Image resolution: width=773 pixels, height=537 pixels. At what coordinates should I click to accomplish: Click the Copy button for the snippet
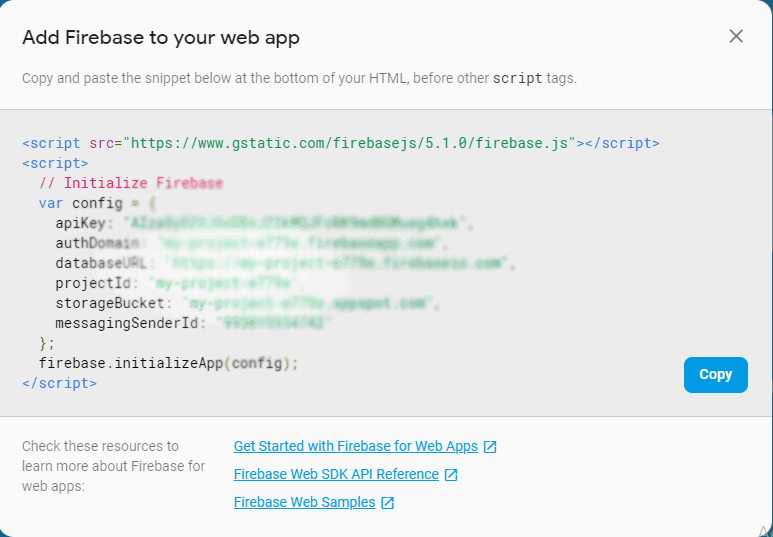tap(715, 374)
